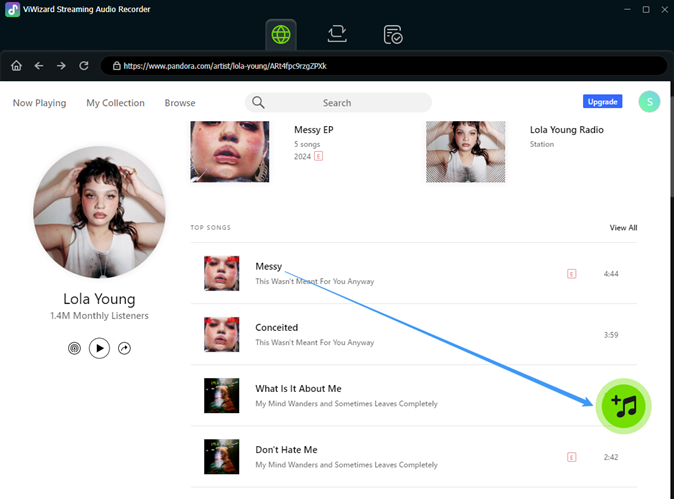
Task: Open the Messy EP title link
Action: 314,129
